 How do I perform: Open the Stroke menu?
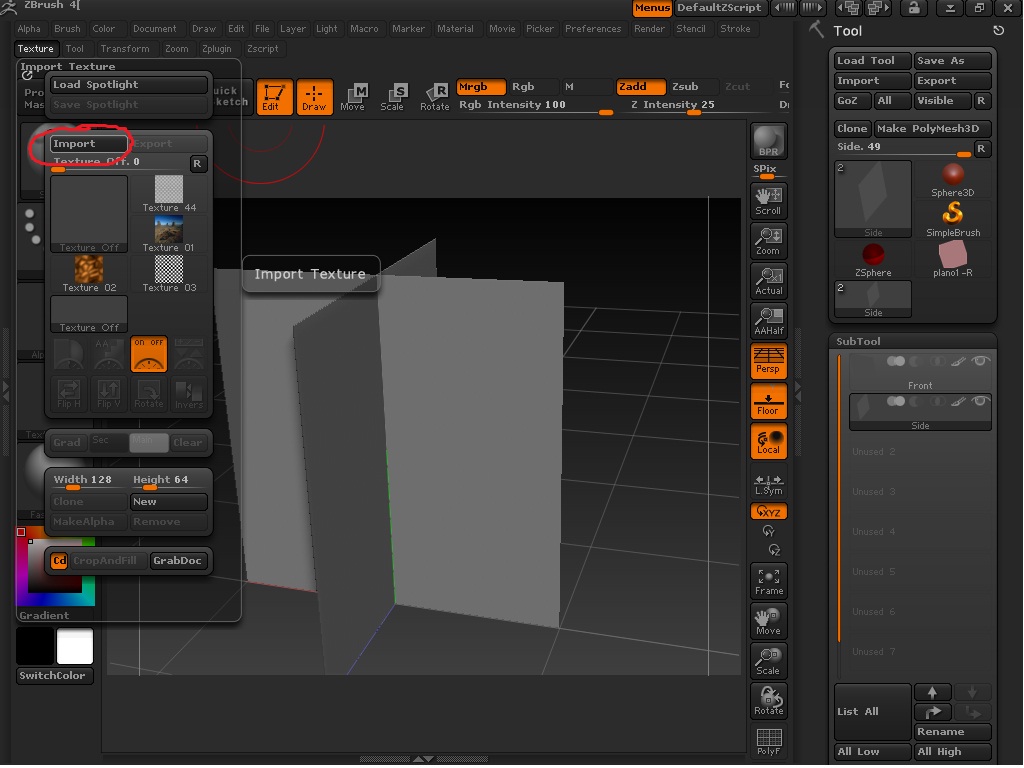click(735, 29)
